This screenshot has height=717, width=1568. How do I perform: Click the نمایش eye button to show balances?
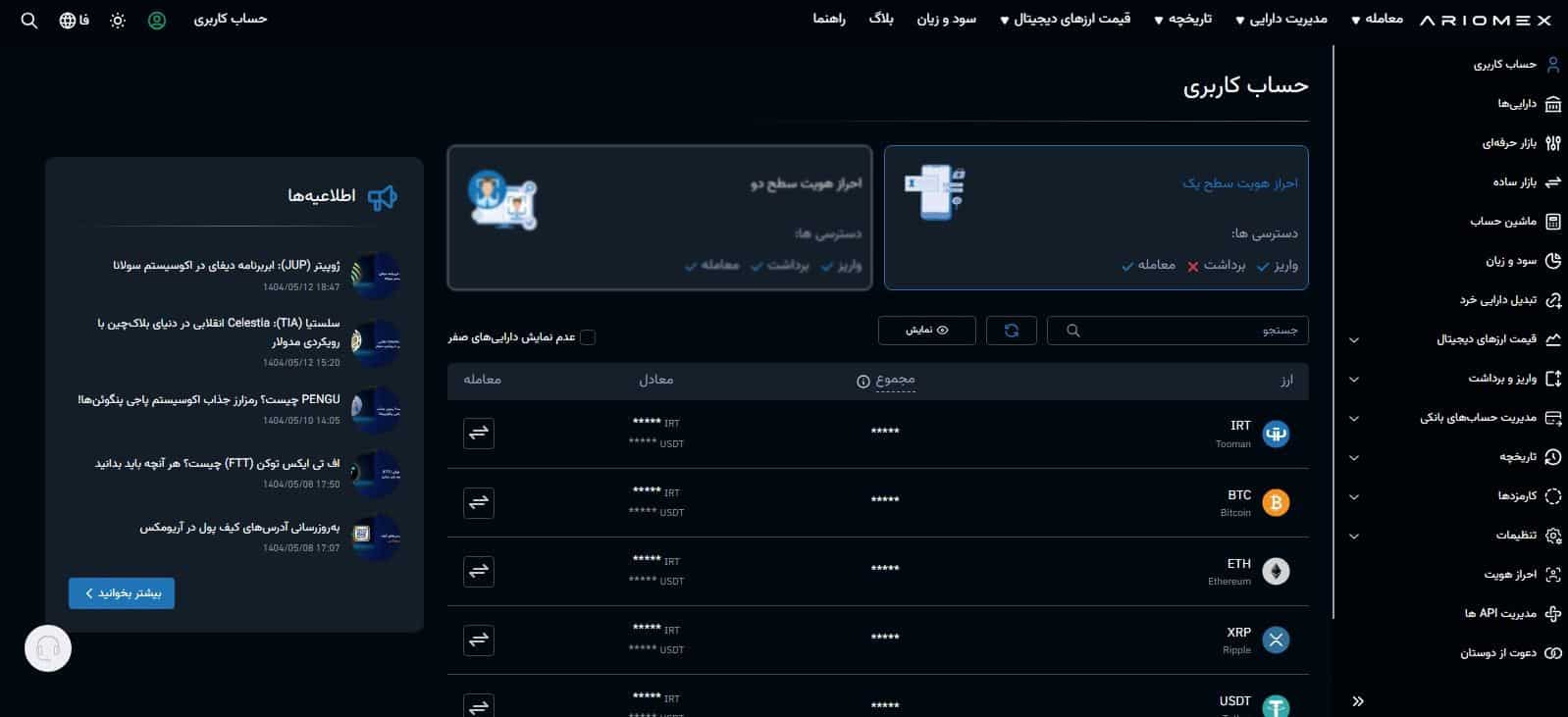pyautogui.click(x=926, y=331)
